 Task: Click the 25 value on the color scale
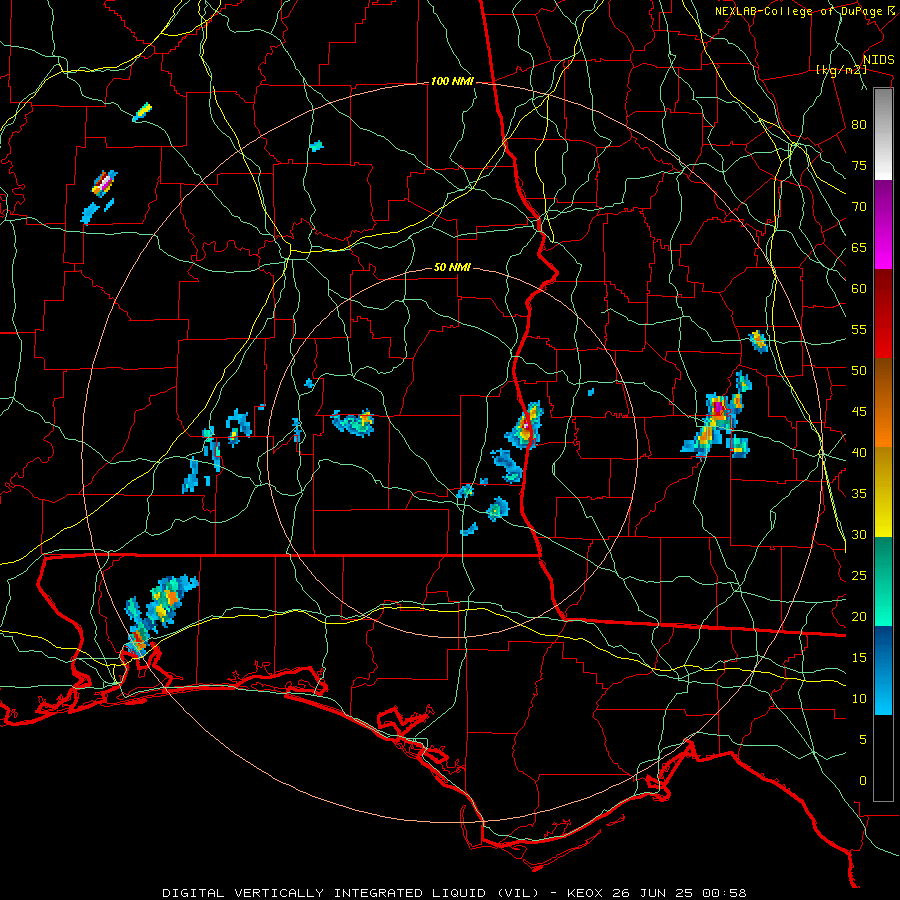pos(859,576)
